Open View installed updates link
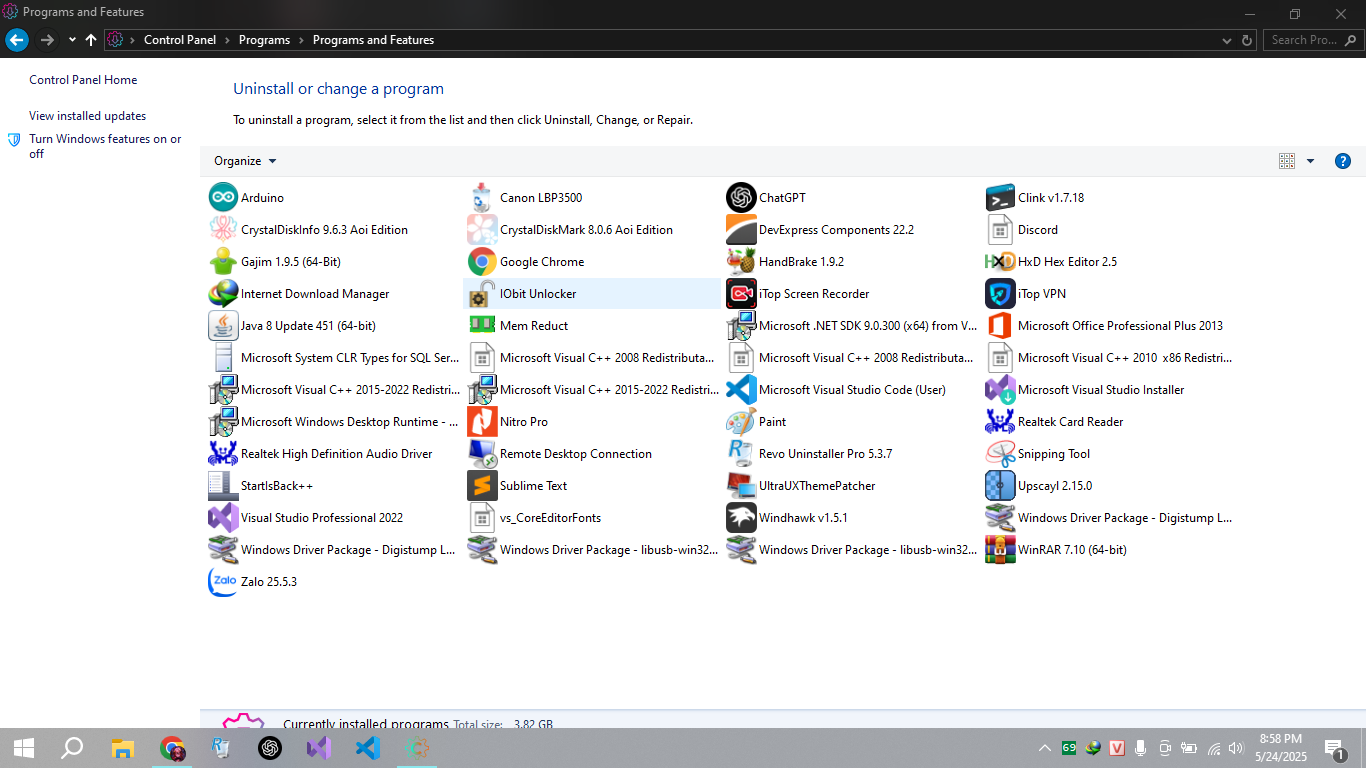Viewport: 1366px width, 768px height. tap(87, 116)
